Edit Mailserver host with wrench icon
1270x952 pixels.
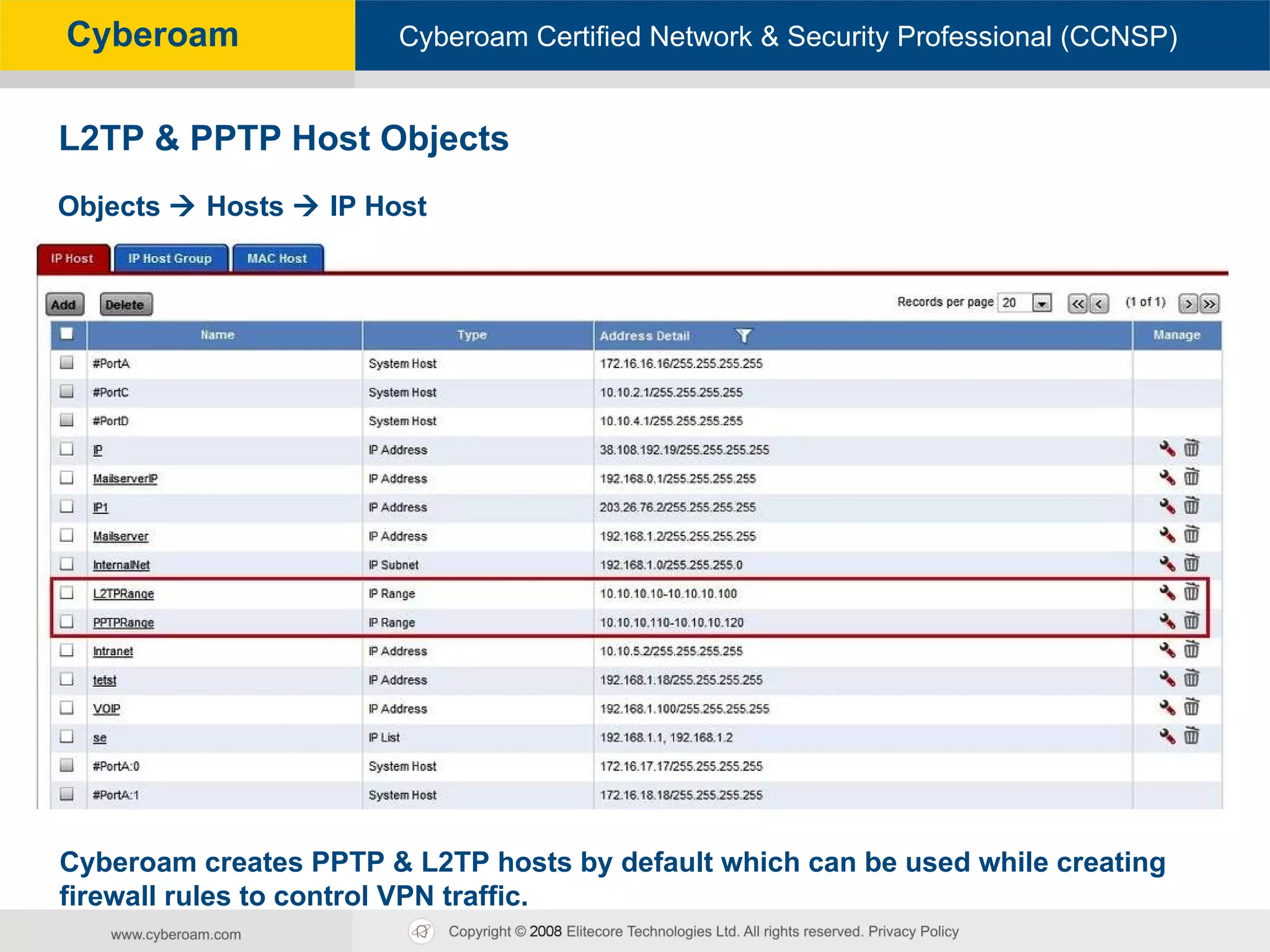(1167, 535)
